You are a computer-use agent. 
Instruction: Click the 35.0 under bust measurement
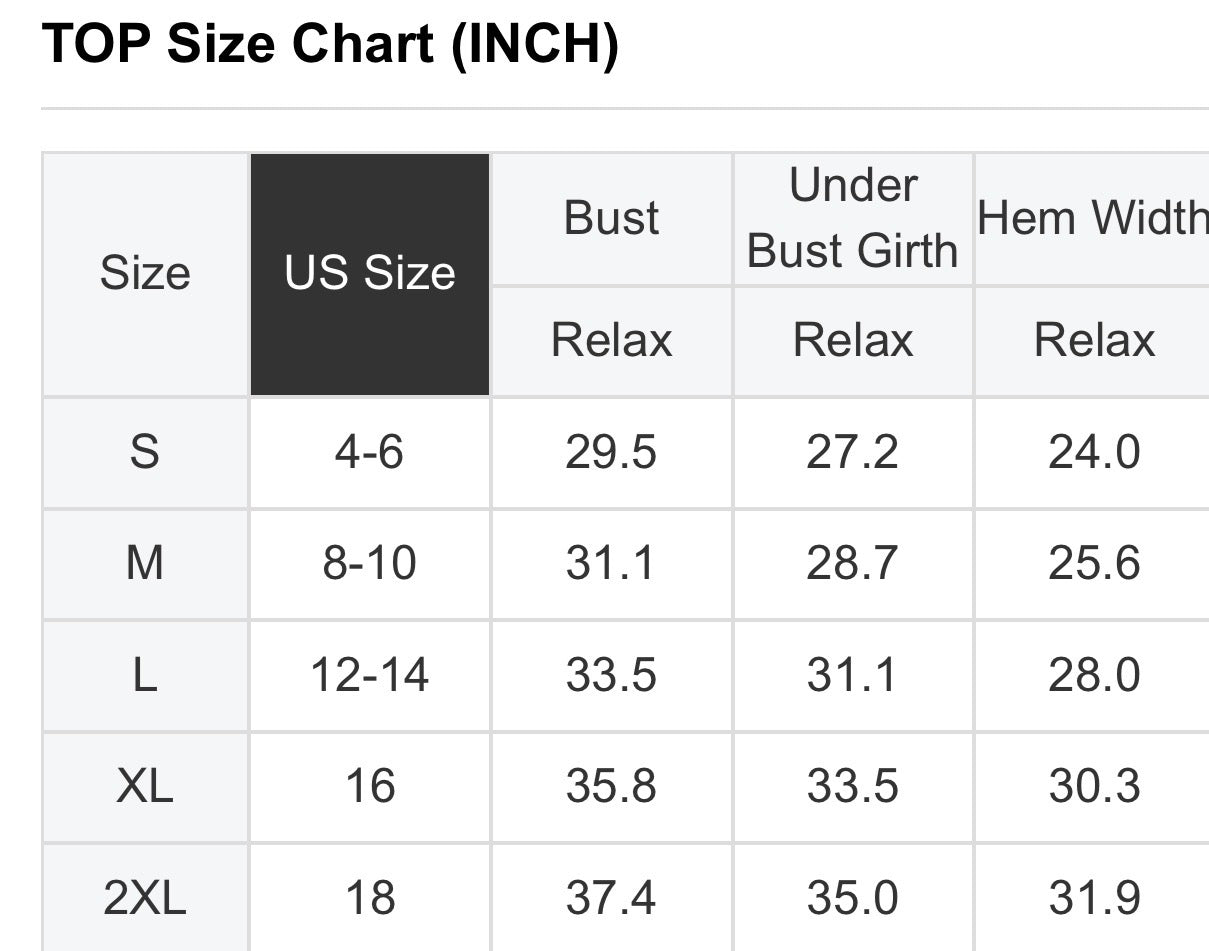pos(853,897)
